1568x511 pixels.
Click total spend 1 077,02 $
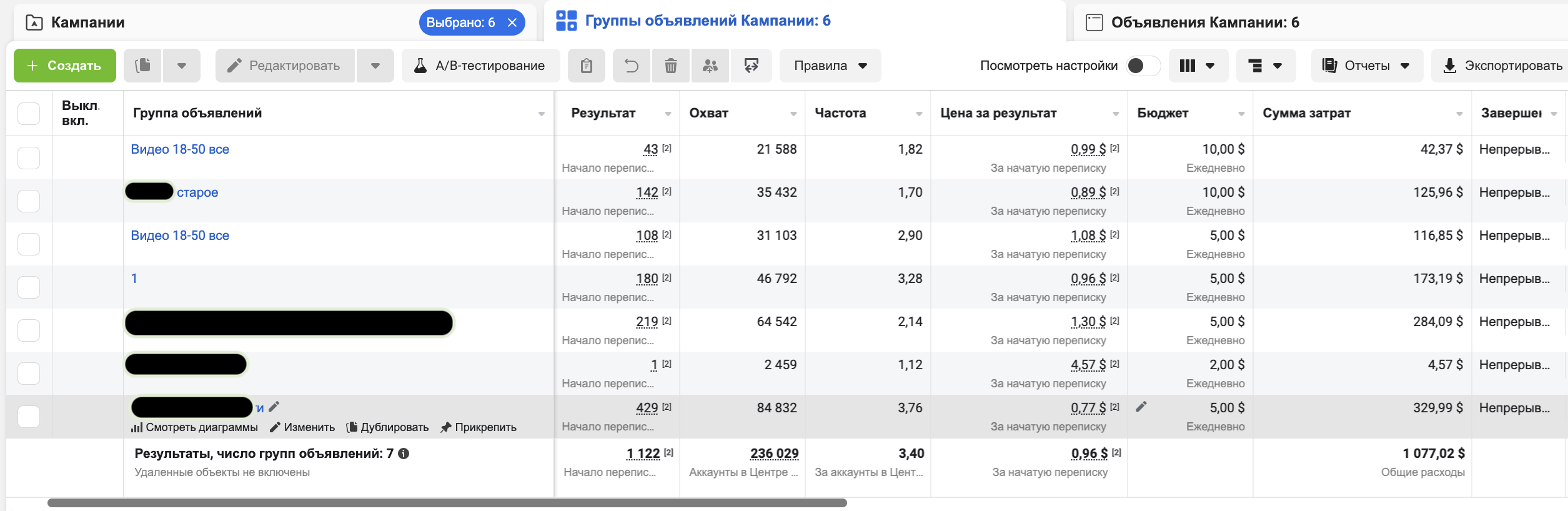coord(1434,454)
